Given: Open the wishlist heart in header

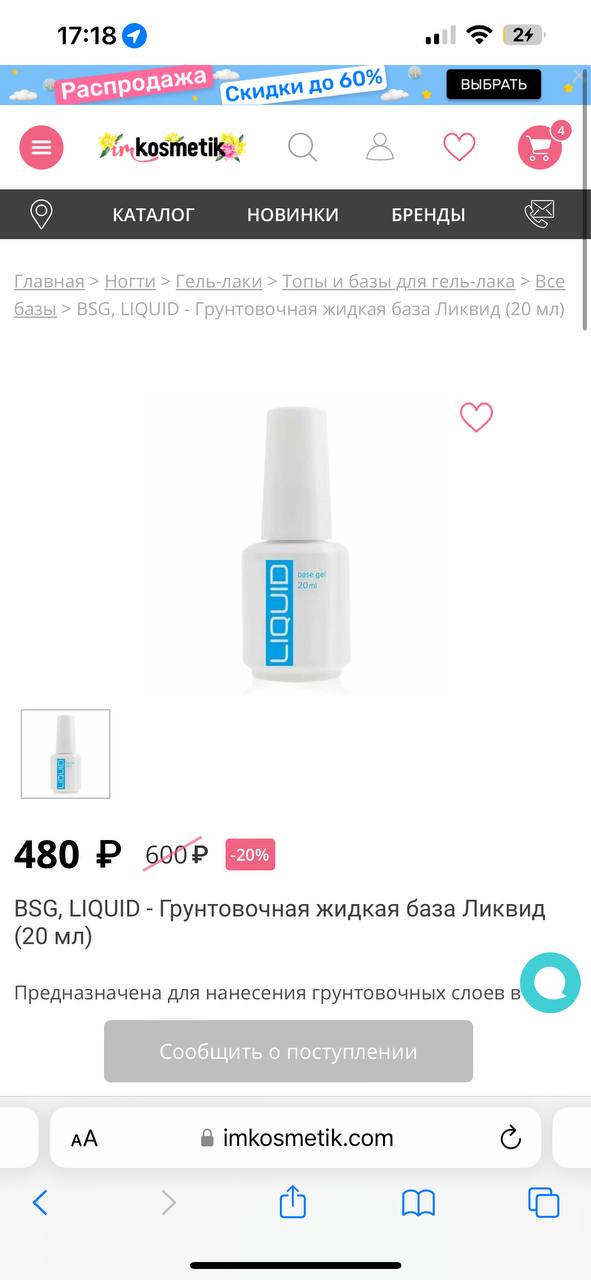Looking at the screenshot, I should 459,147.
